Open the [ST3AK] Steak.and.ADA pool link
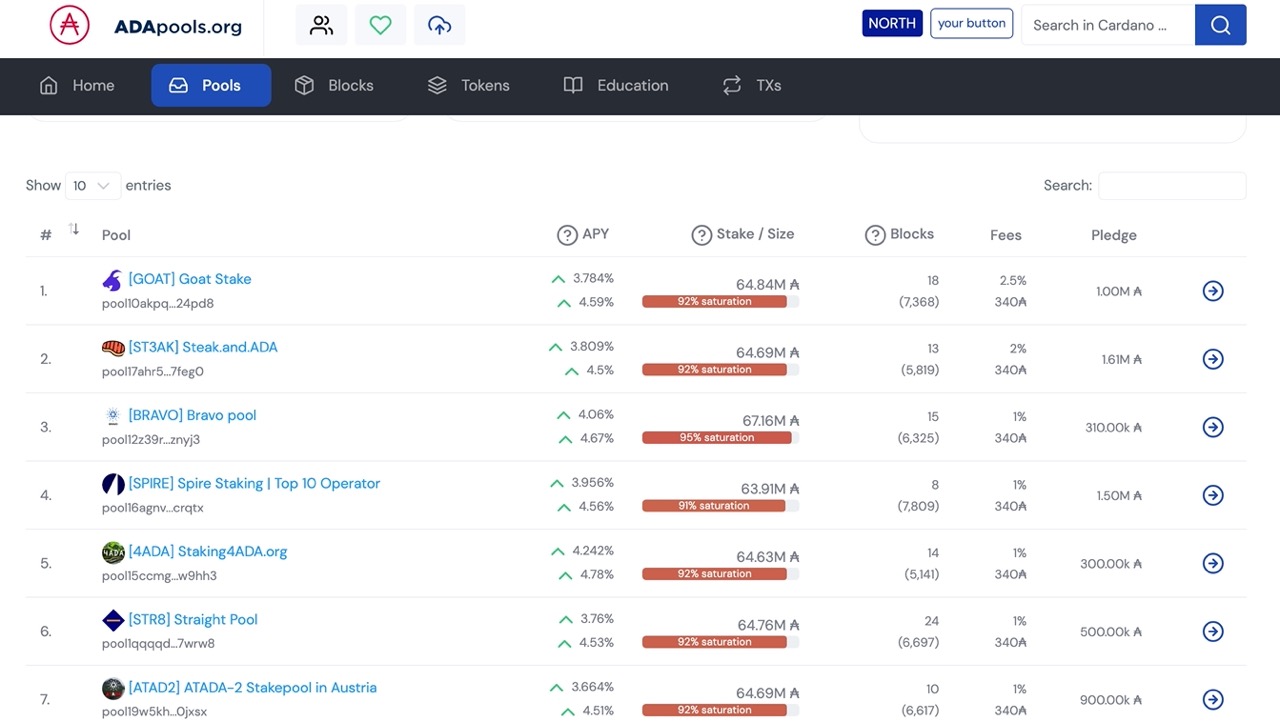 203,347
